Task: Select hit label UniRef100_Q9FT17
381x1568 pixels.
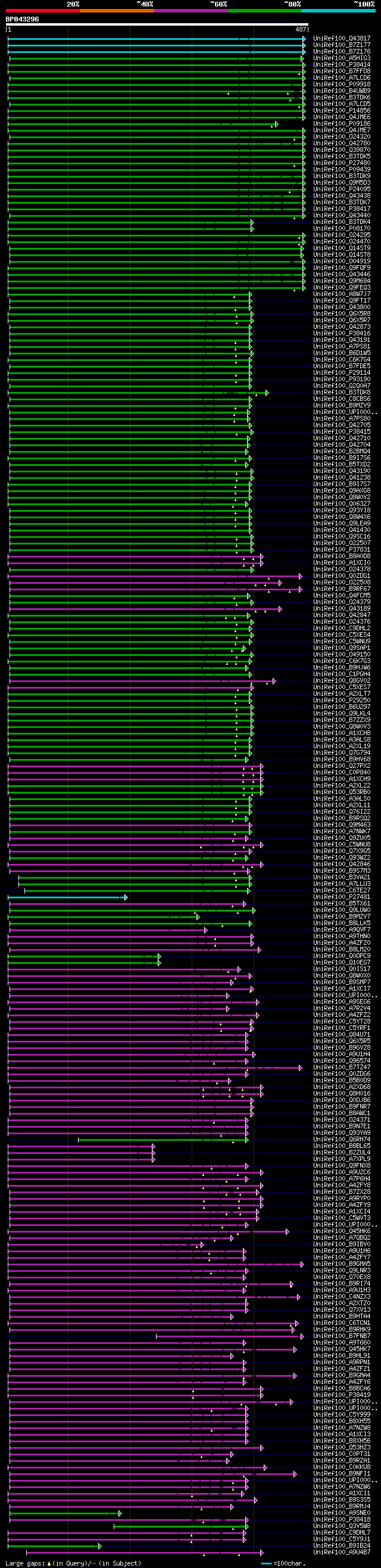Action: pos(342,301)
